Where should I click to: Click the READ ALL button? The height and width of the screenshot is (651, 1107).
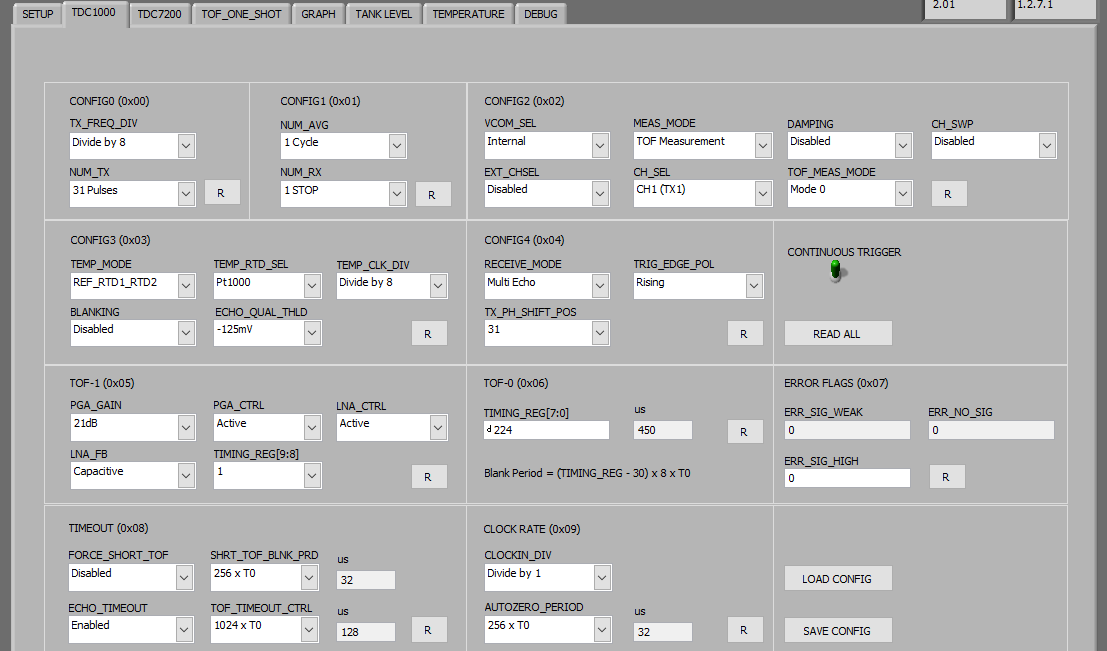pos(838,333)
